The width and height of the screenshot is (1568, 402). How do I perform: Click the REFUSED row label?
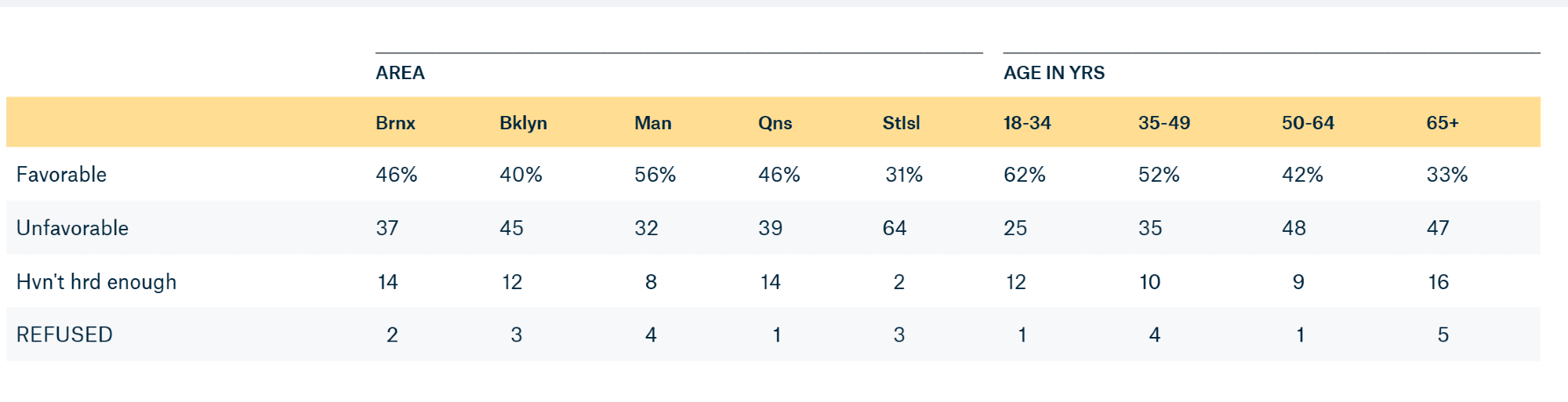(x=64, y=335)
